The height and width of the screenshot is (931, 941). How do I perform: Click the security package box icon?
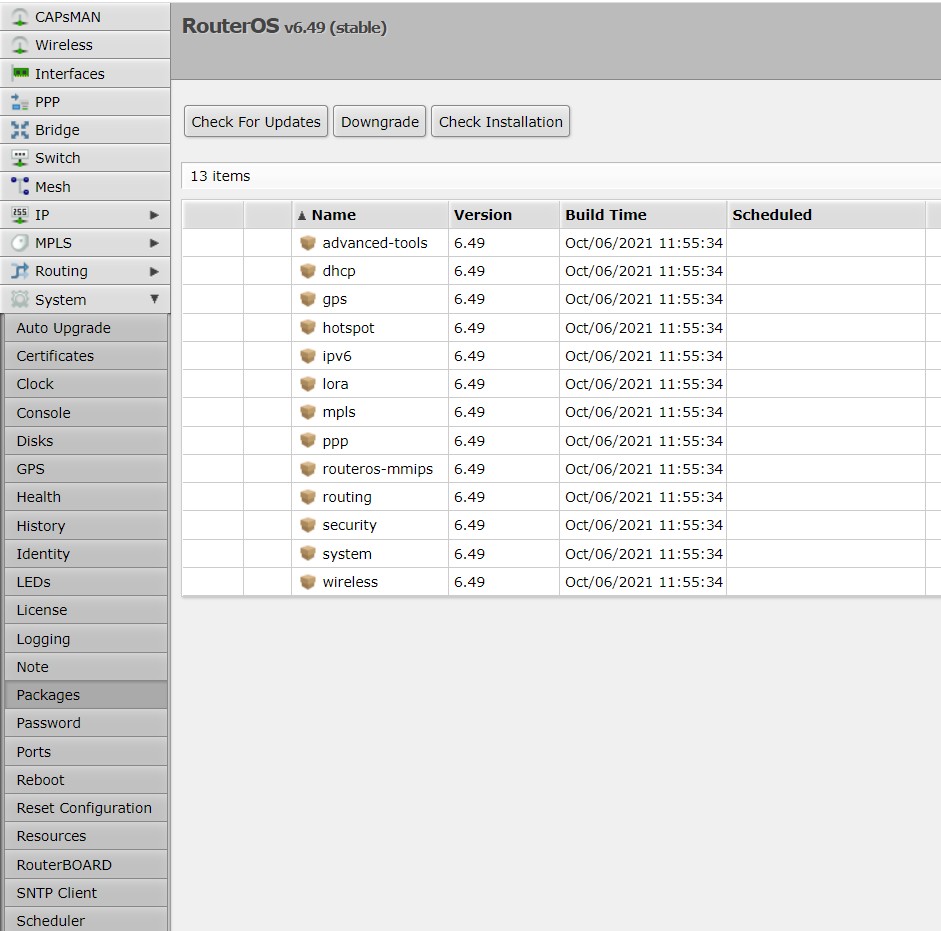click(x=308, y=525)
